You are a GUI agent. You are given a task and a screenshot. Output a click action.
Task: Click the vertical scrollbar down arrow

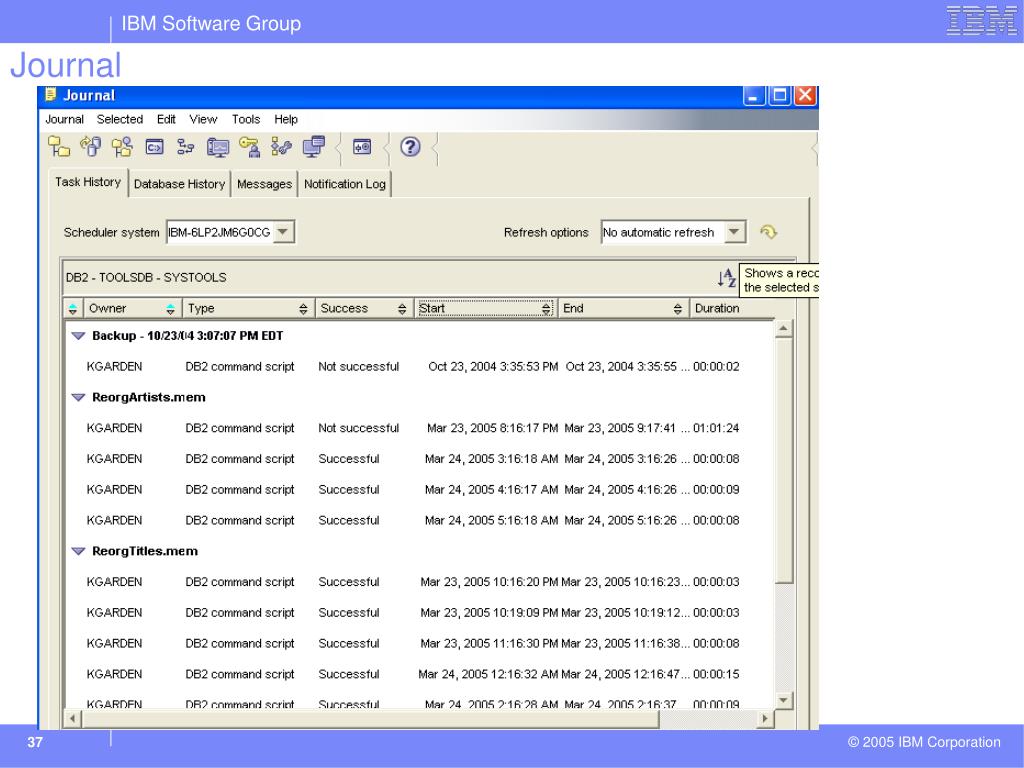click(784, 699)
